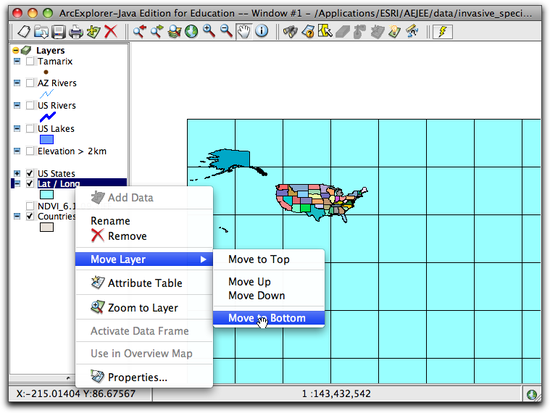Click the Zoom to Full Extent globe
The image size is (550, 413).
coord(192,31)
